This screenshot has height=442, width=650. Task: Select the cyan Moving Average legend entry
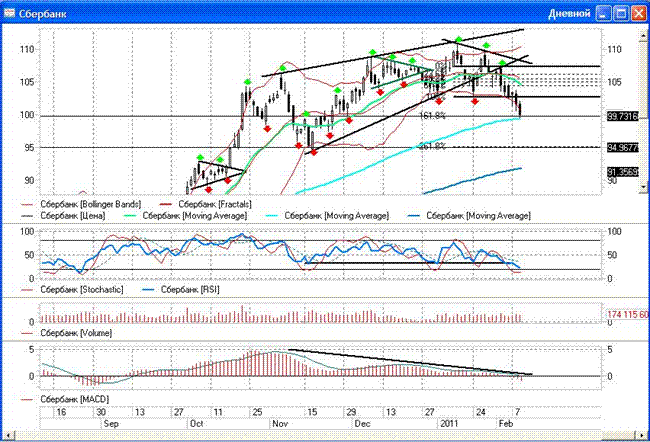327,216
